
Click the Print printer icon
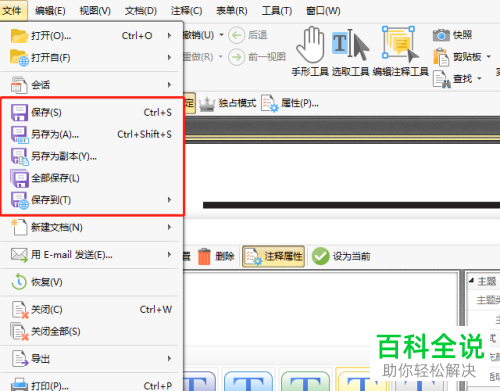19,385
